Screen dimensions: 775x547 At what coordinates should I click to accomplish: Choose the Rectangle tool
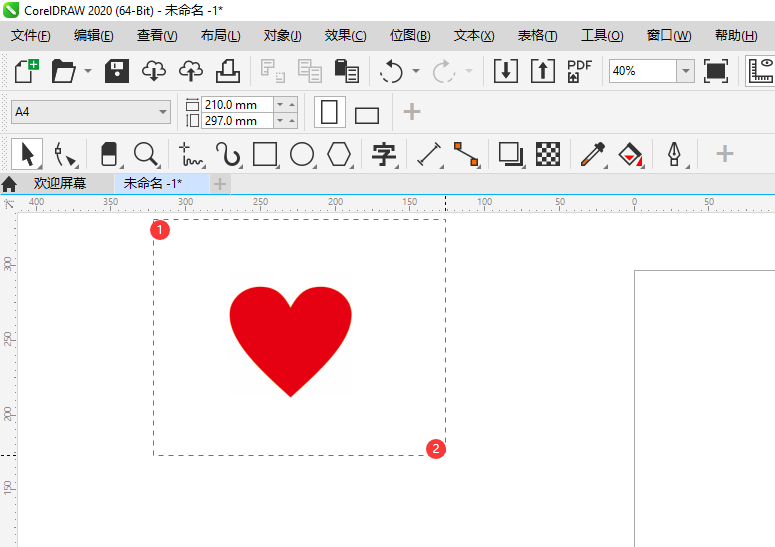(x=265, y=154)
